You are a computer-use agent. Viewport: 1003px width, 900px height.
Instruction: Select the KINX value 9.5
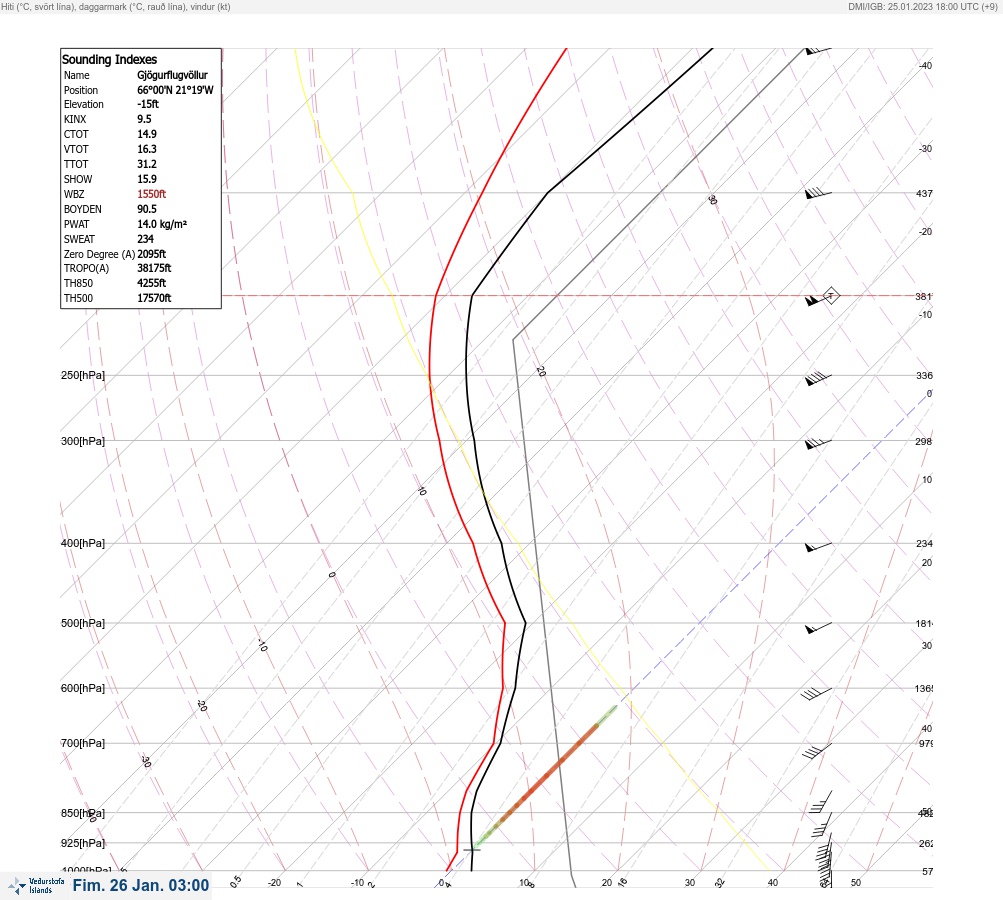coord(145,119)
